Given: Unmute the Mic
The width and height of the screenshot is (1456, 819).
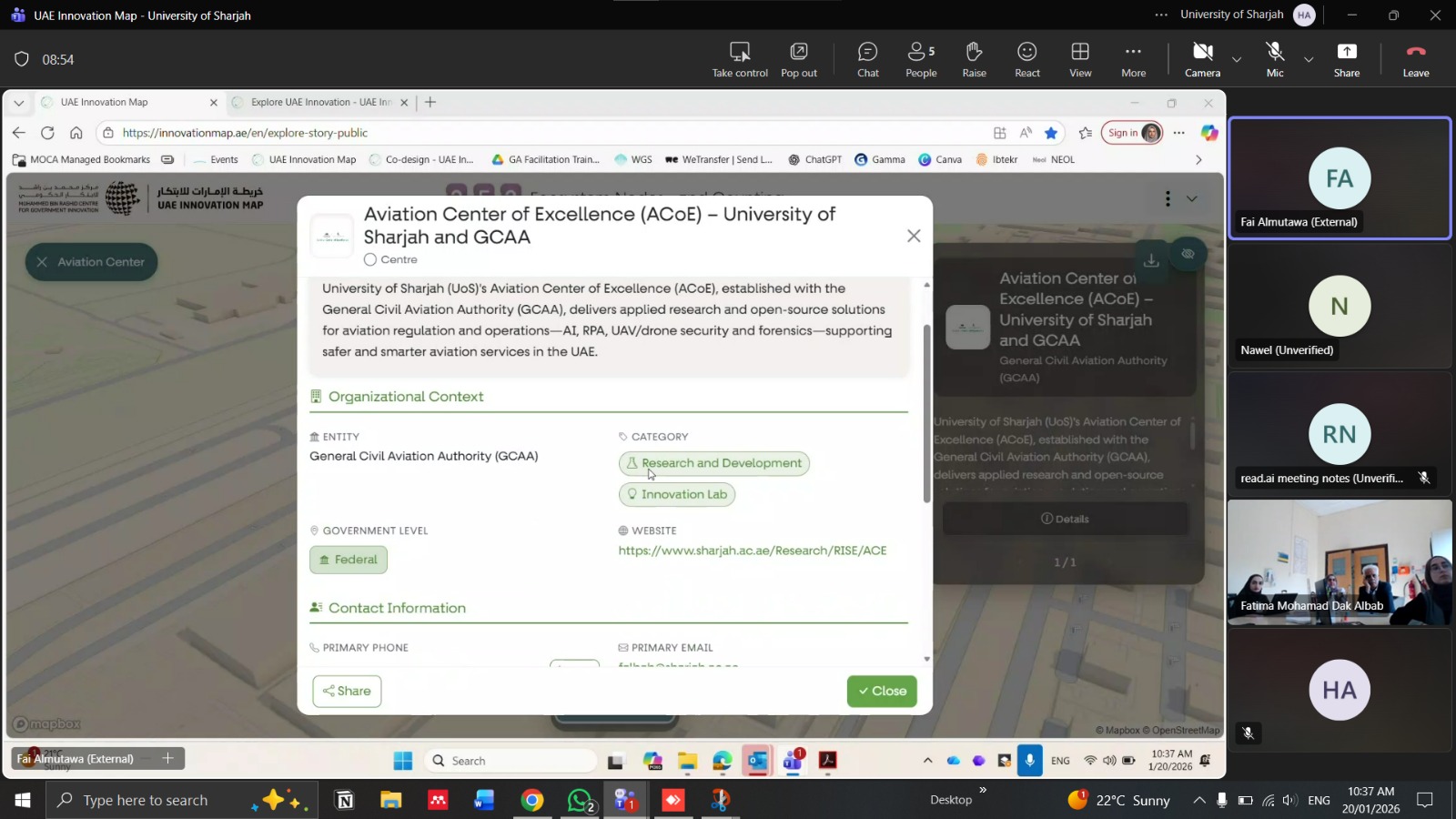Looking at the screenshot, I should [x=1275, y=59].
